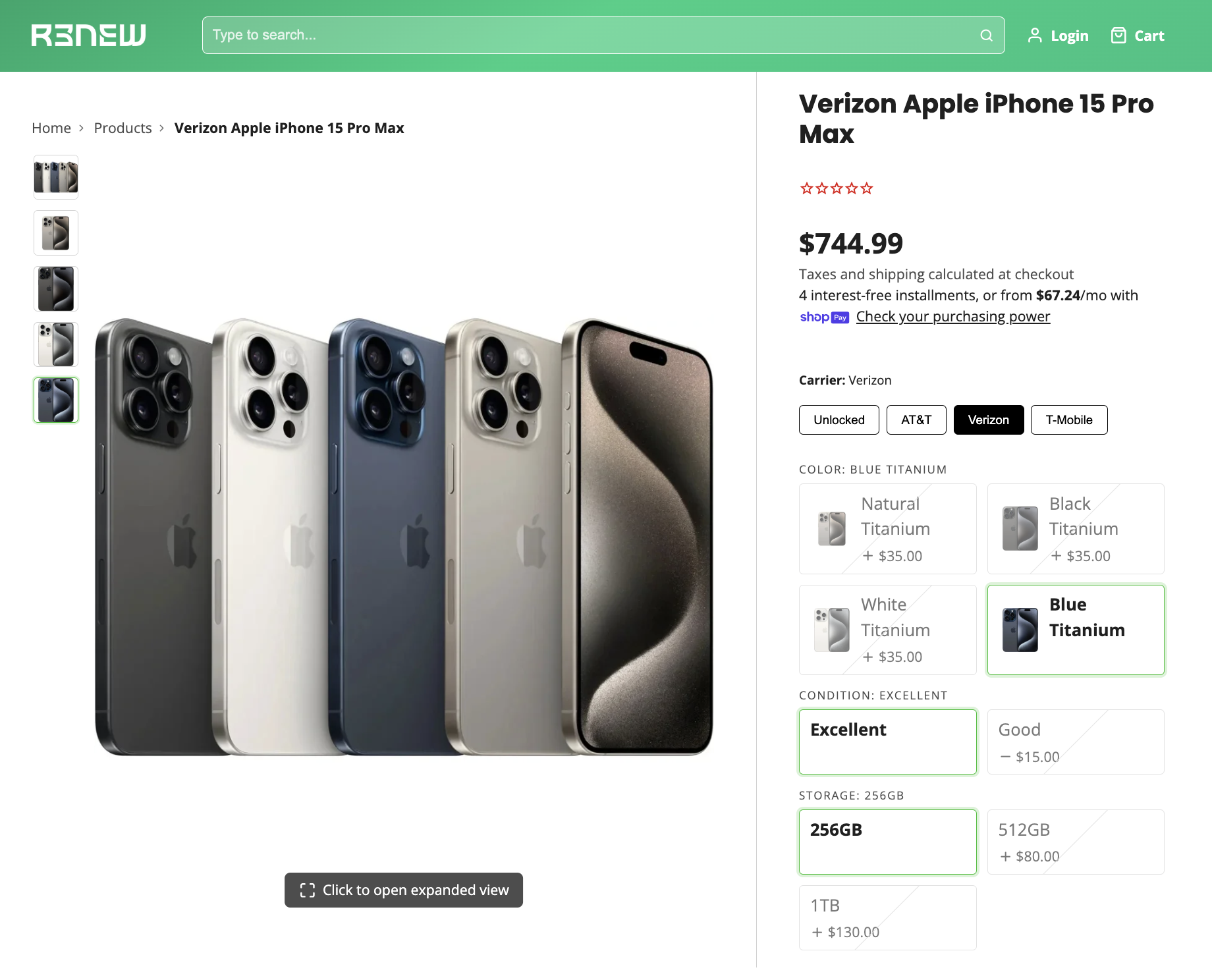1212x980 pixels.
Task: Click open expanded view button
Action: pyautogui.click(x=403, y=890)
